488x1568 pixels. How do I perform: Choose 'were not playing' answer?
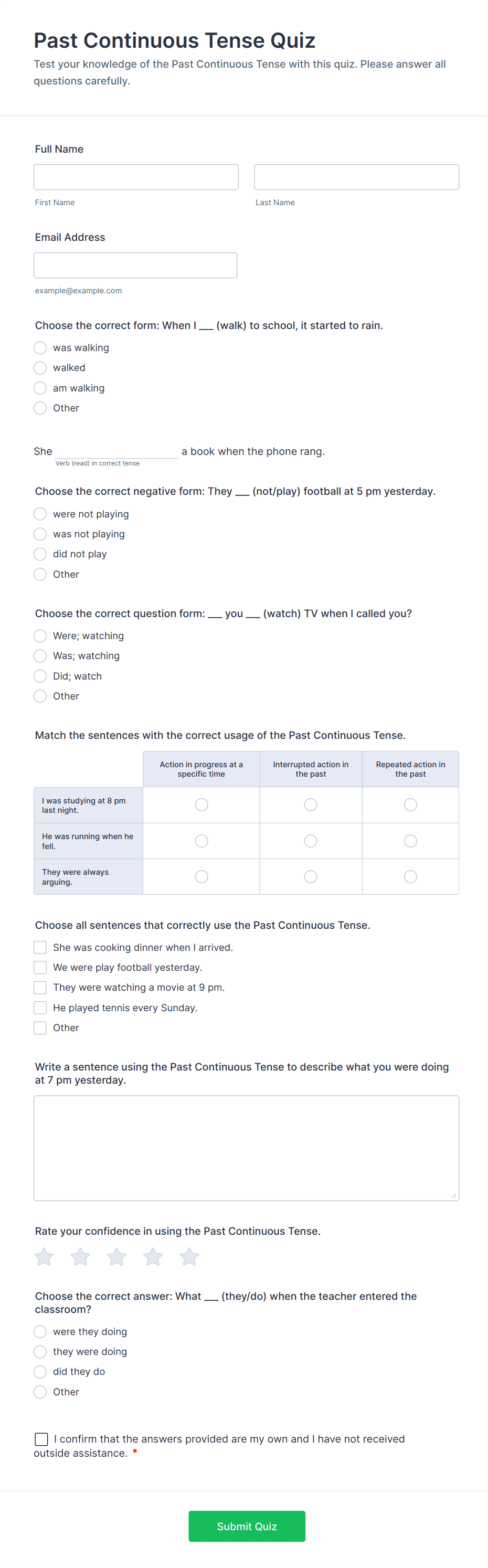coord(40,514)
